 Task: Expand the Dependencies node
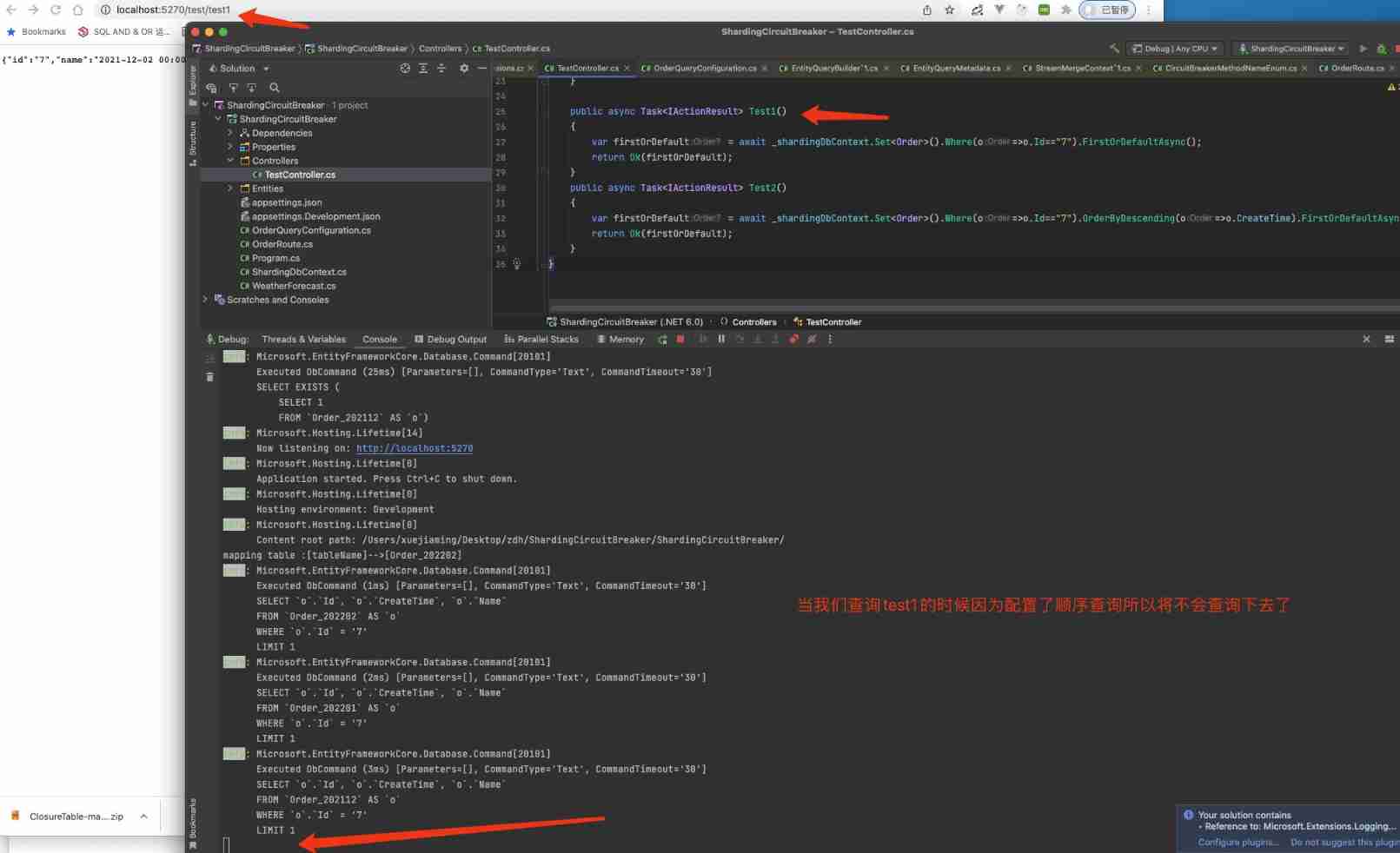click(230, 133)
